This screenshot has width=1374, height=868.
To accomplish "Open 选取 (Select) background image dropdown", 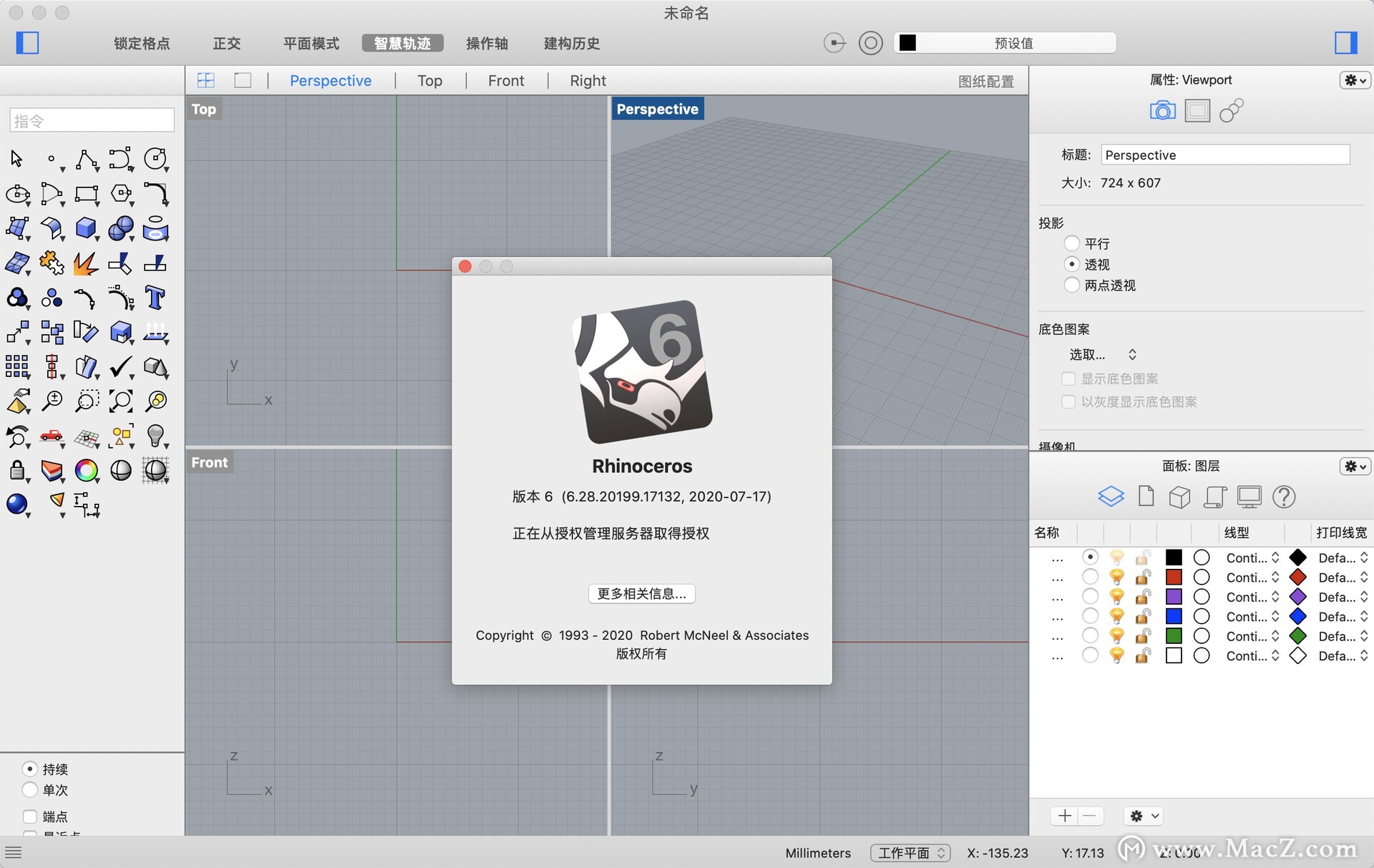I will pyautogui.click(x=1100, y=355).
